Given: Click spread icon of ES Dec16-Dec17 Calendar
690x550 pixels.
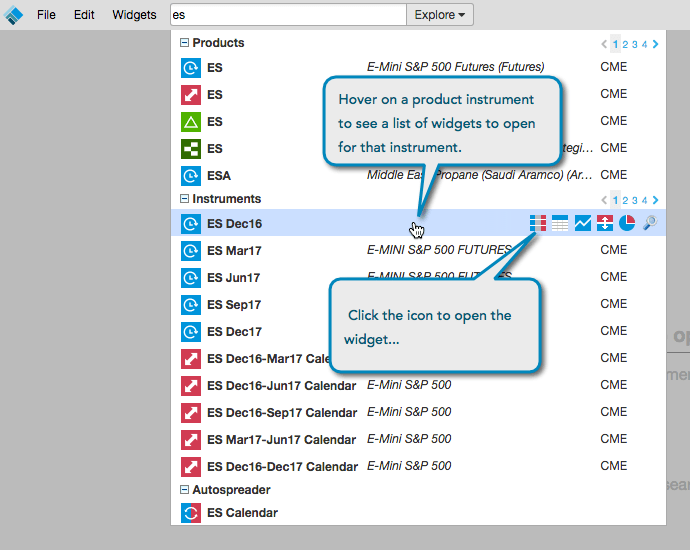Looking at the screenshot, I should [x=191, y=467].
